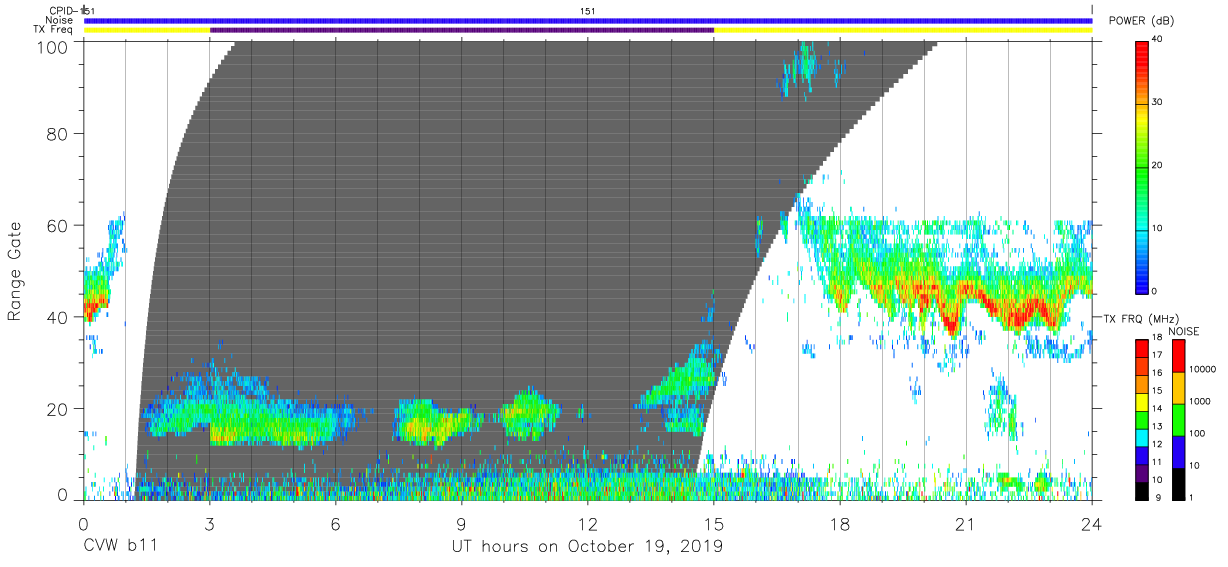
Task: Click the 15 tick on the UT hours axis
Action: [713, 523]
